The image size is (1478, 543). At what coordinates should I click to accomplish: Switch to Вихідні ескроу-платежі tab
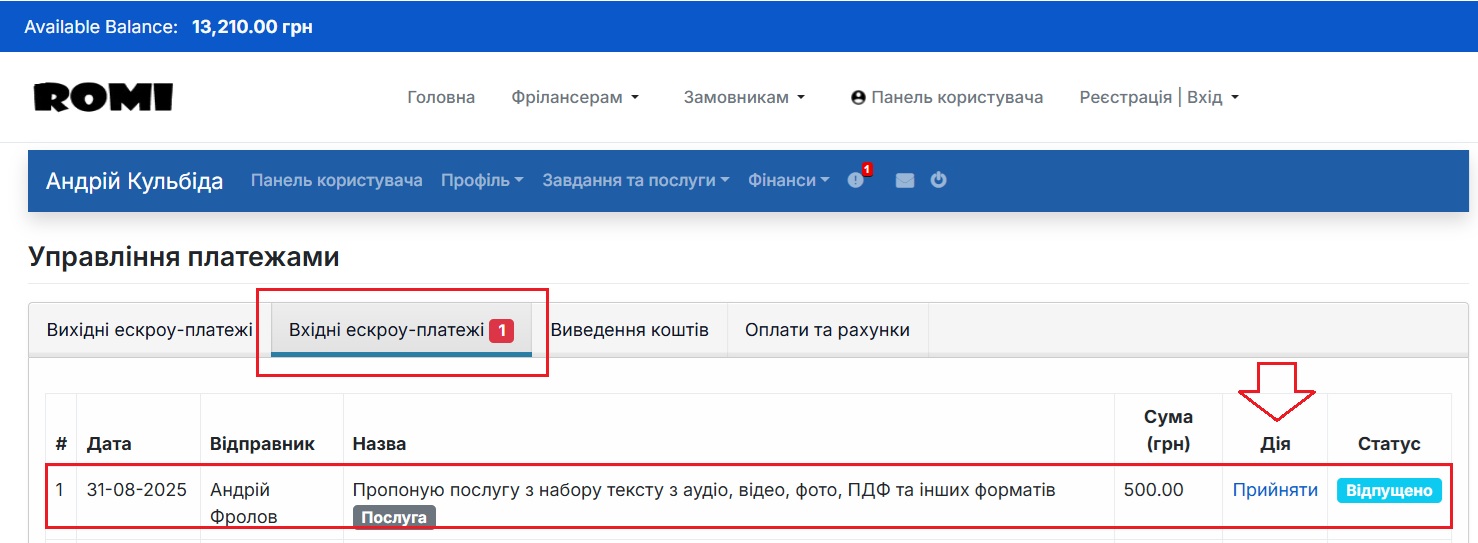(x=150, y=329)
